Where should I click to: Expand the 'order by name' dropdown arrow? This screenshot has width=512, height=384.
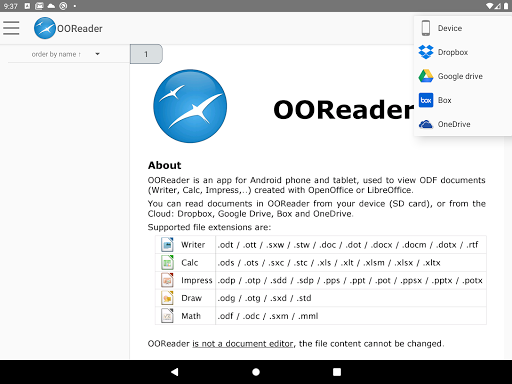click(97, 54)
